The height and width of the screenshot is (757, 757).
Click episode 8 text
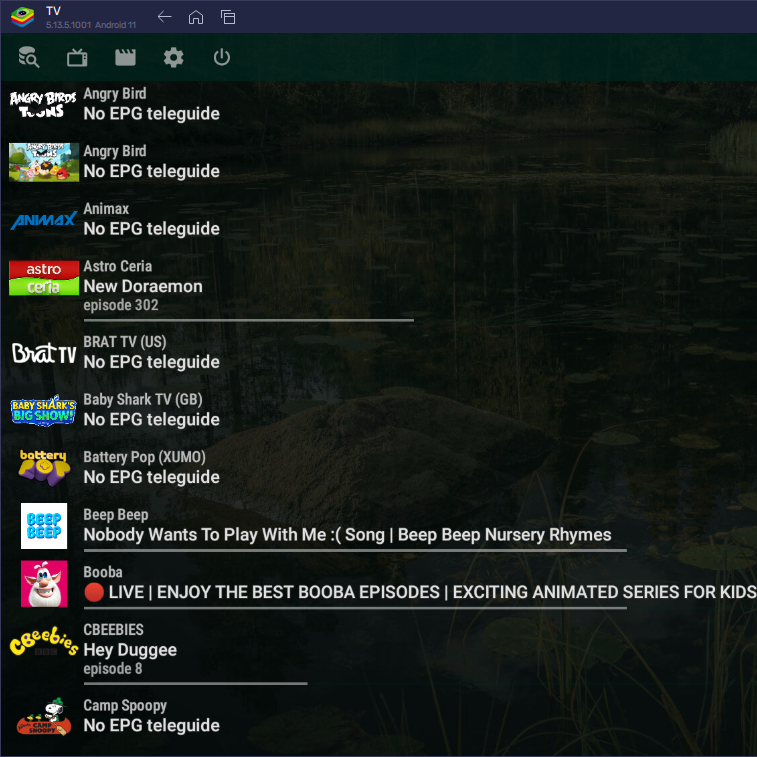click(x=113, y=669)
